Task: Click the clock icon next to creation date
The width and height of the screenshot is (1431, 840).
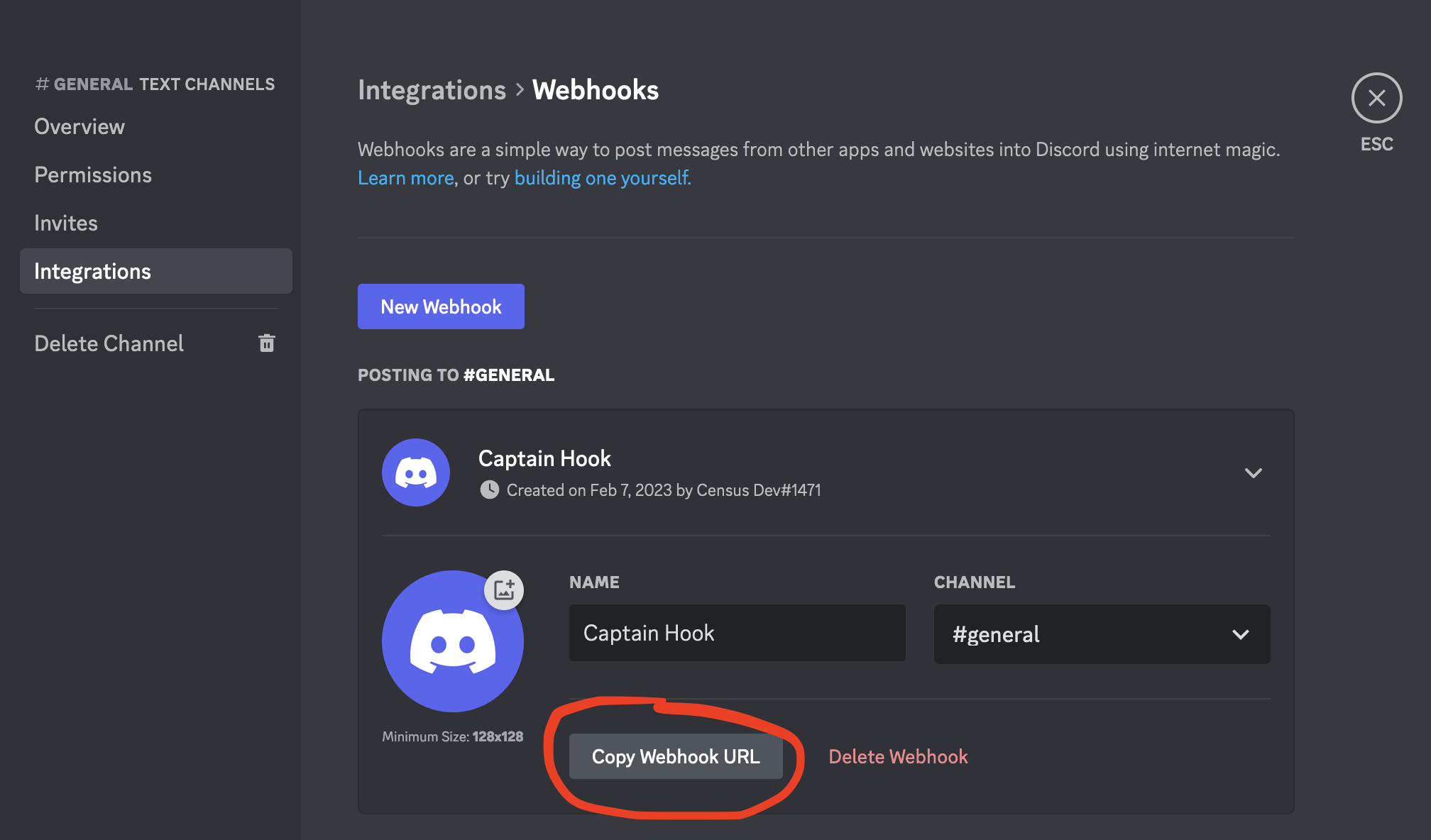Action: pyautogui.click(x=489, y=490)
